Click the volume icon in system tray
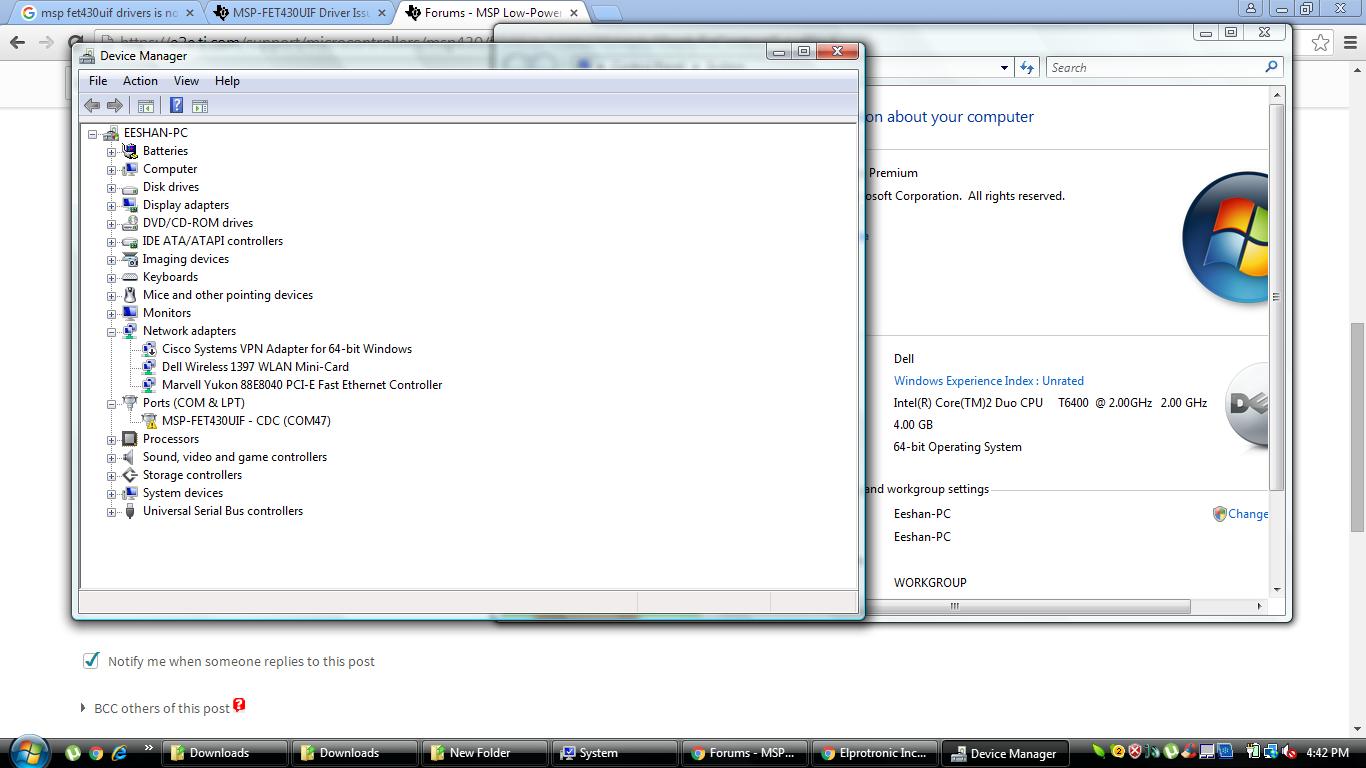The width and height of the screenshot is (1366, 768). click(x=1289, y=752)
